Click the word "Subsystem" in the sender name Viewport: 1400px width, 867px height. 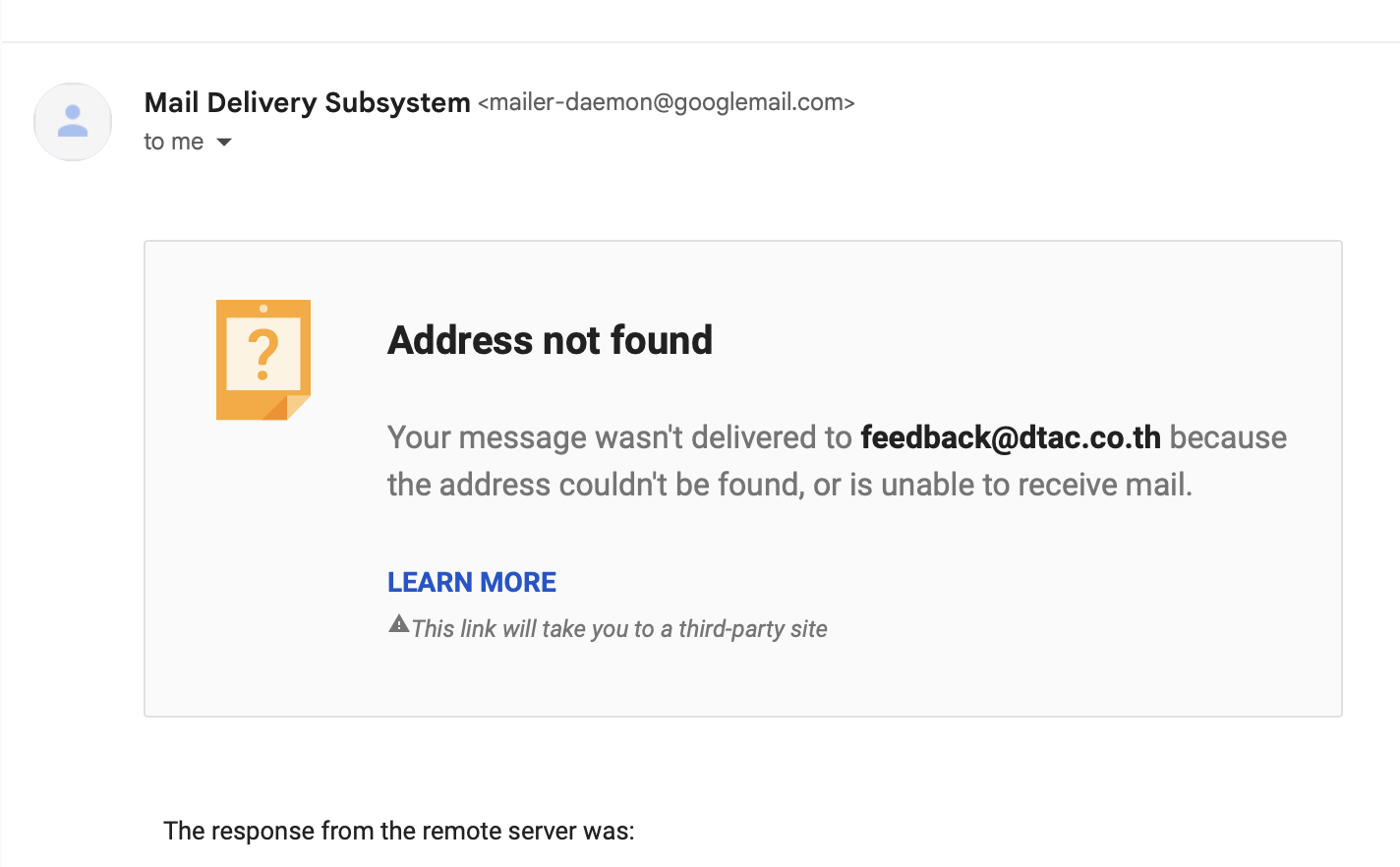click(397, 102)
